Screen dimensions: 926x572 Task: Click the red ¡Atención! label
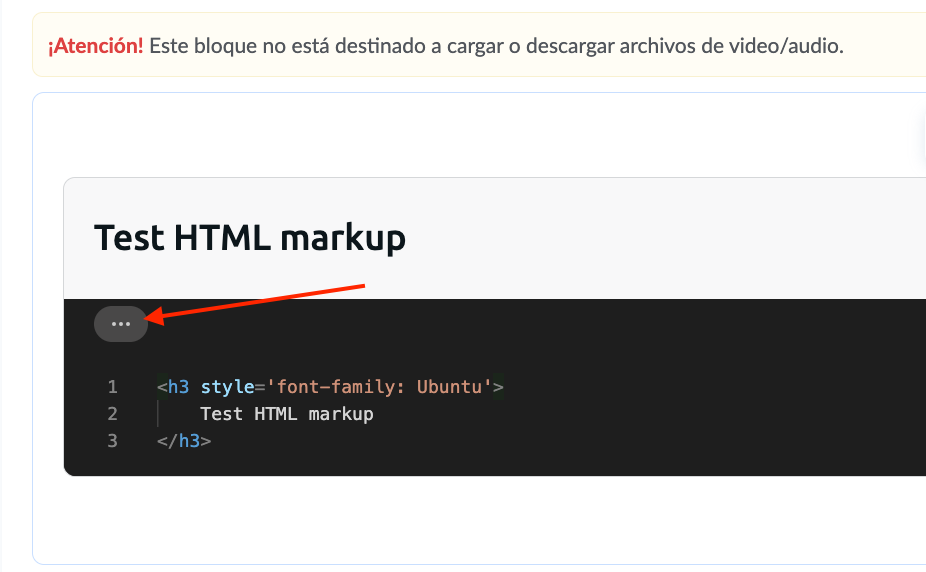pyautogui.click(x=95, y=46)
